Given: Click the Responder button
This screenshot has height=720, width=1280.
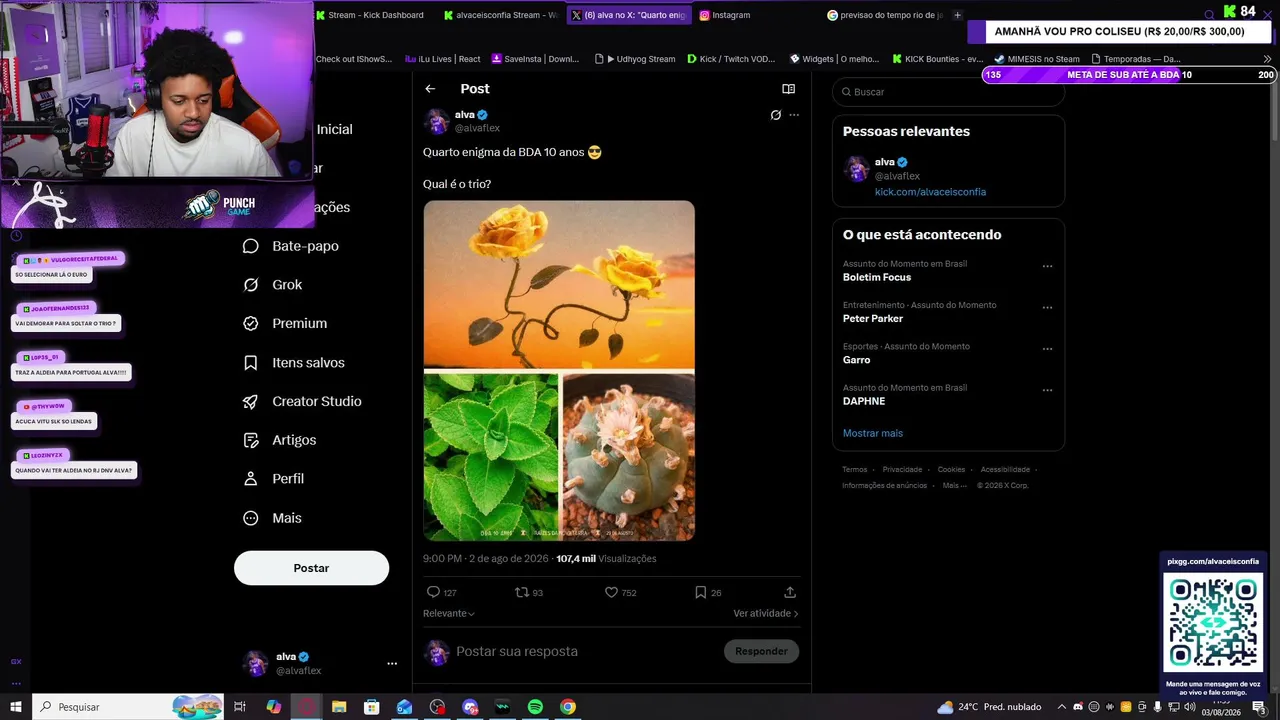Looking at the screenshot, I should (761, 651).
